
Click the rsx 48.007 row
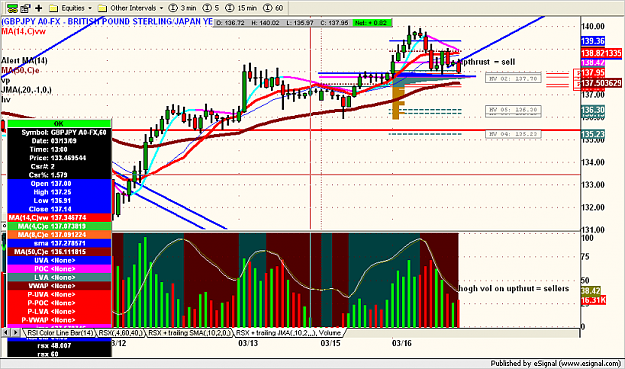click(59, 345)
